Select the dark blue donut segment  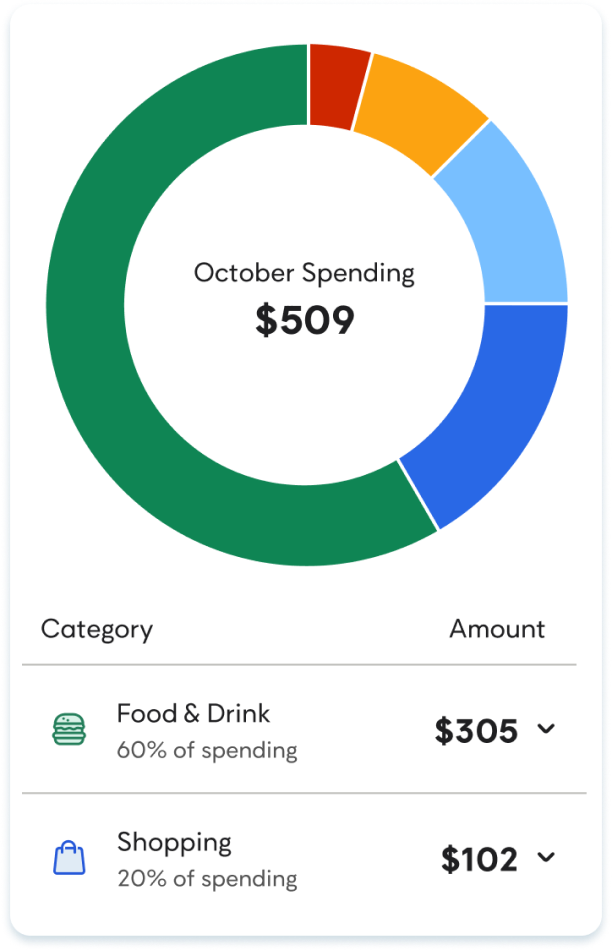[x=492, y=408]
